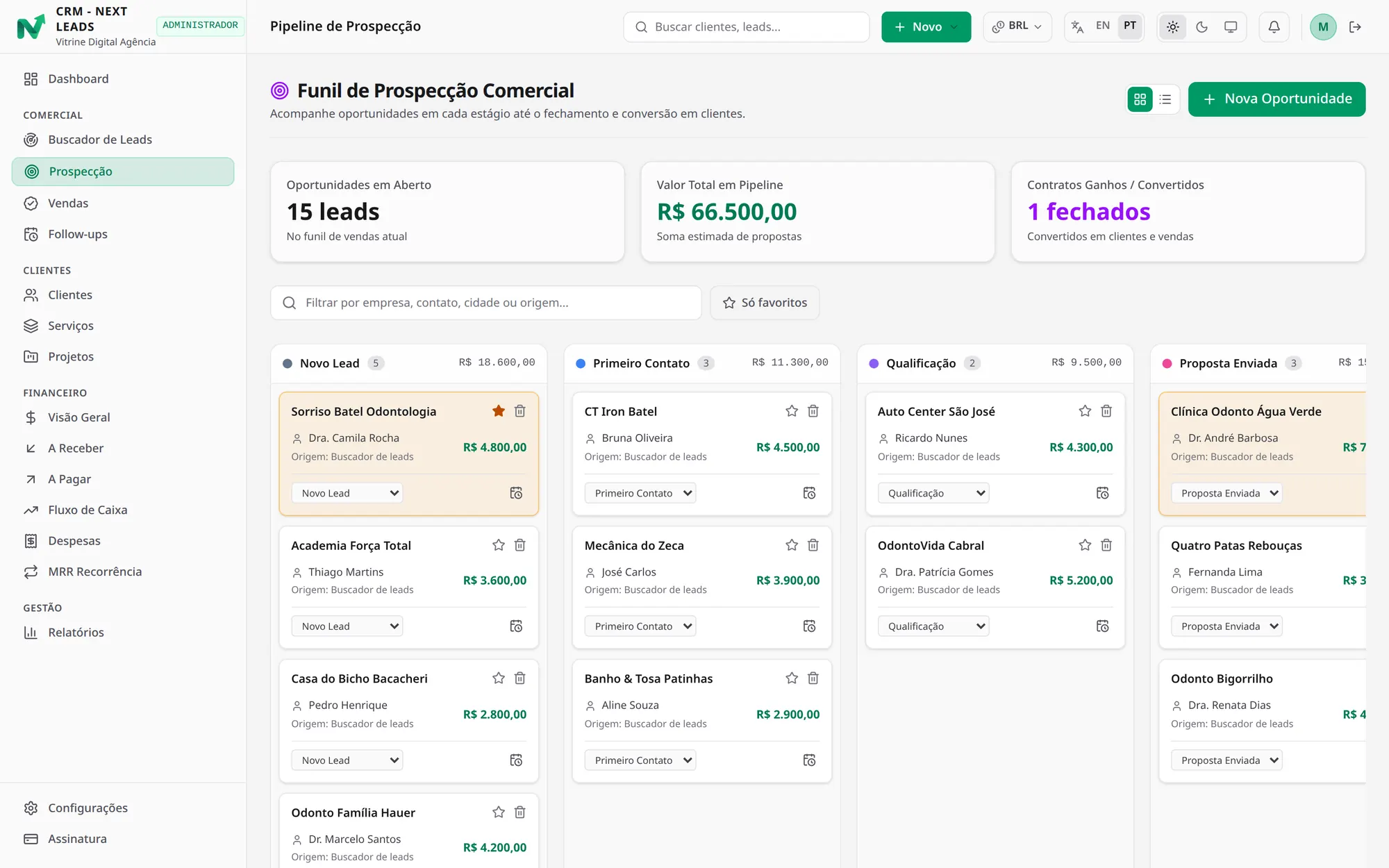1389x868 pixels.
Task: Select PT language option
Action: (1130, 26)
